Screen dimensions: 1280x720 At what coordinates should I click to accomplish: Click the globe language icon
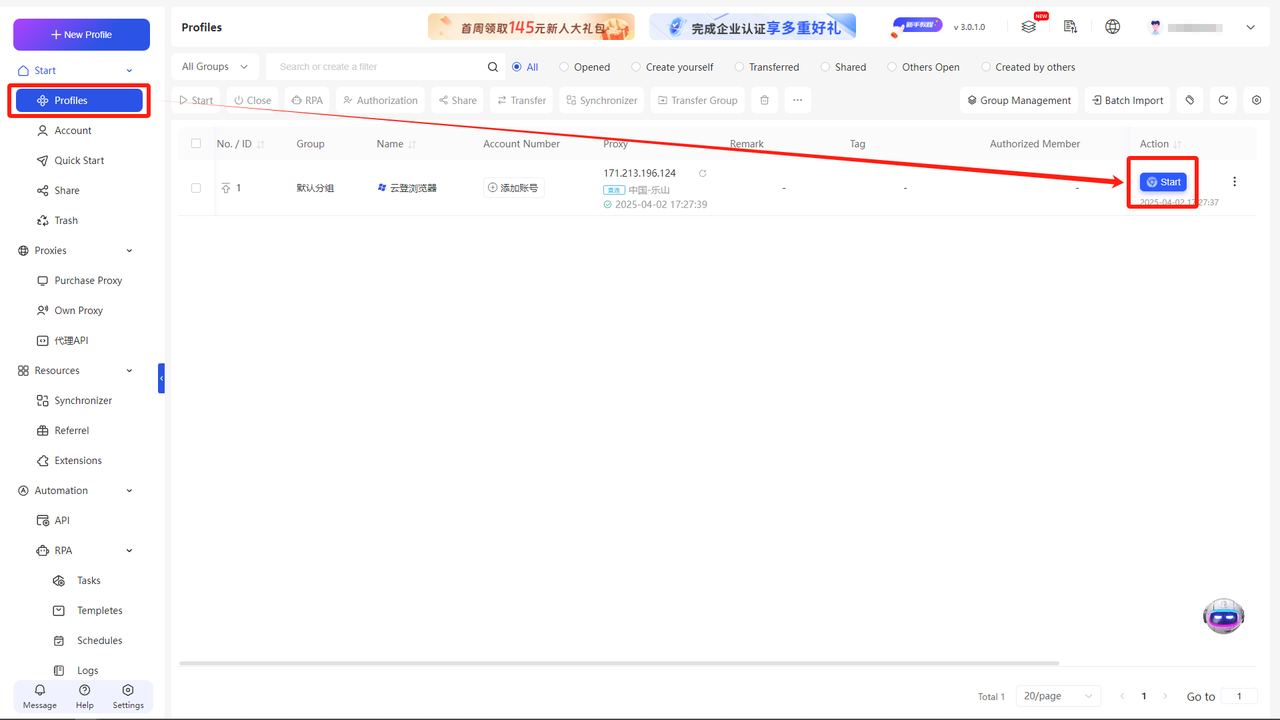coord(1112,27)
